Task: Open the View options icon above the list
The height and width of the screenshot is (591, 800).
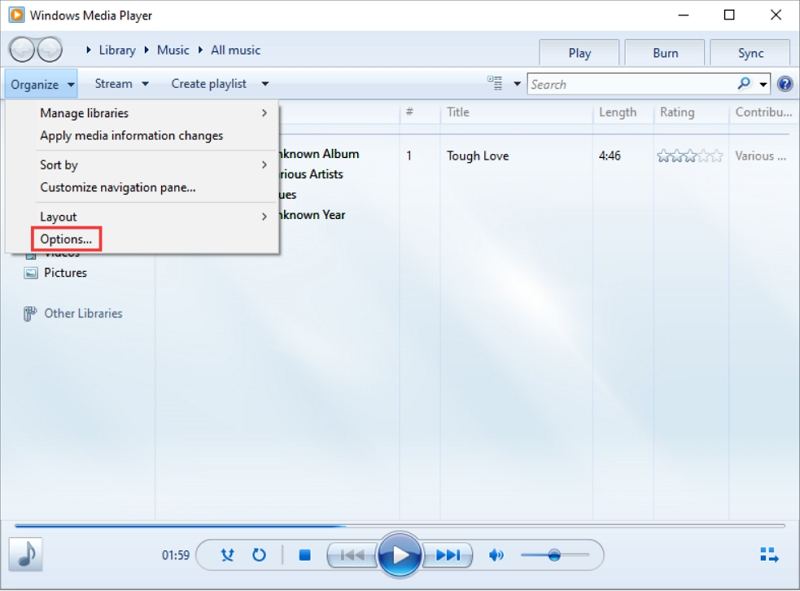Action: pos(497,84)
